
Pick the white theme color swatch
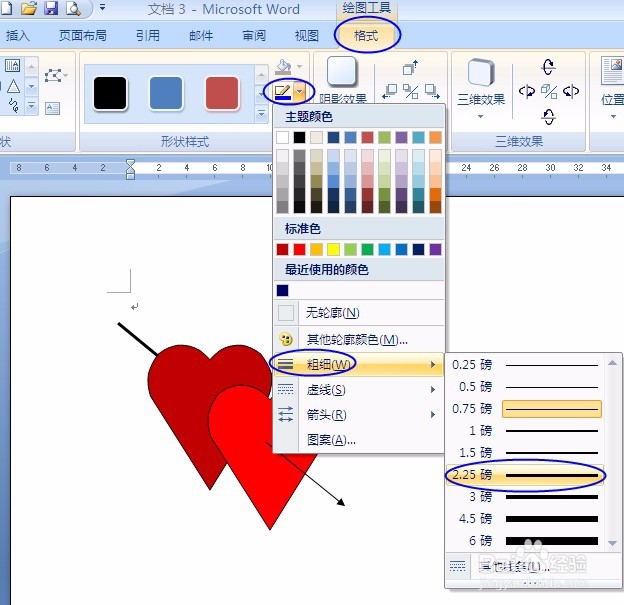(x=282, y=138)
